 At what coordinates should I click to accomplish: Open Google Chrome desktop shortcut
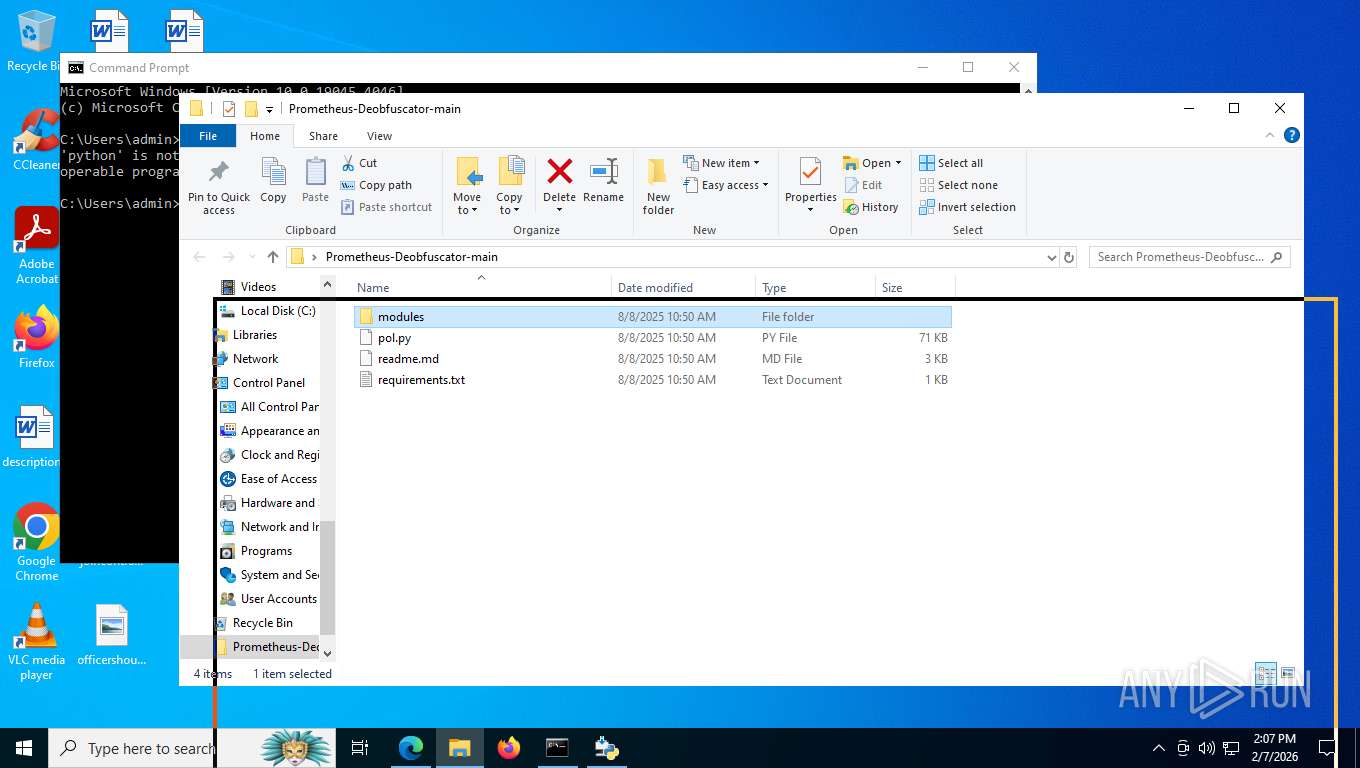pos(36,541)
